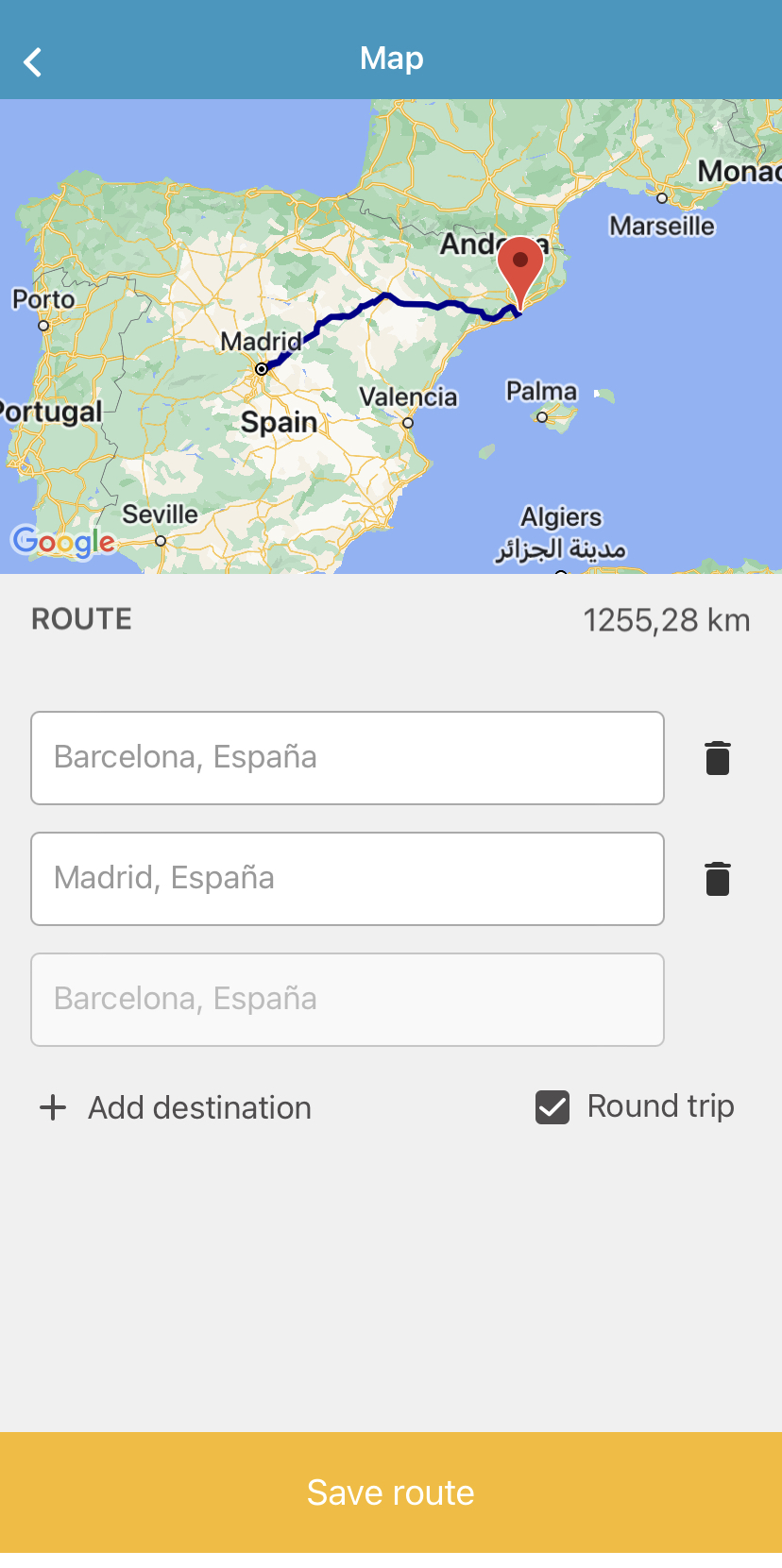Click the Palma label on the map
The height and width of the screenshot is (1568, 782).
coord(541,391)
